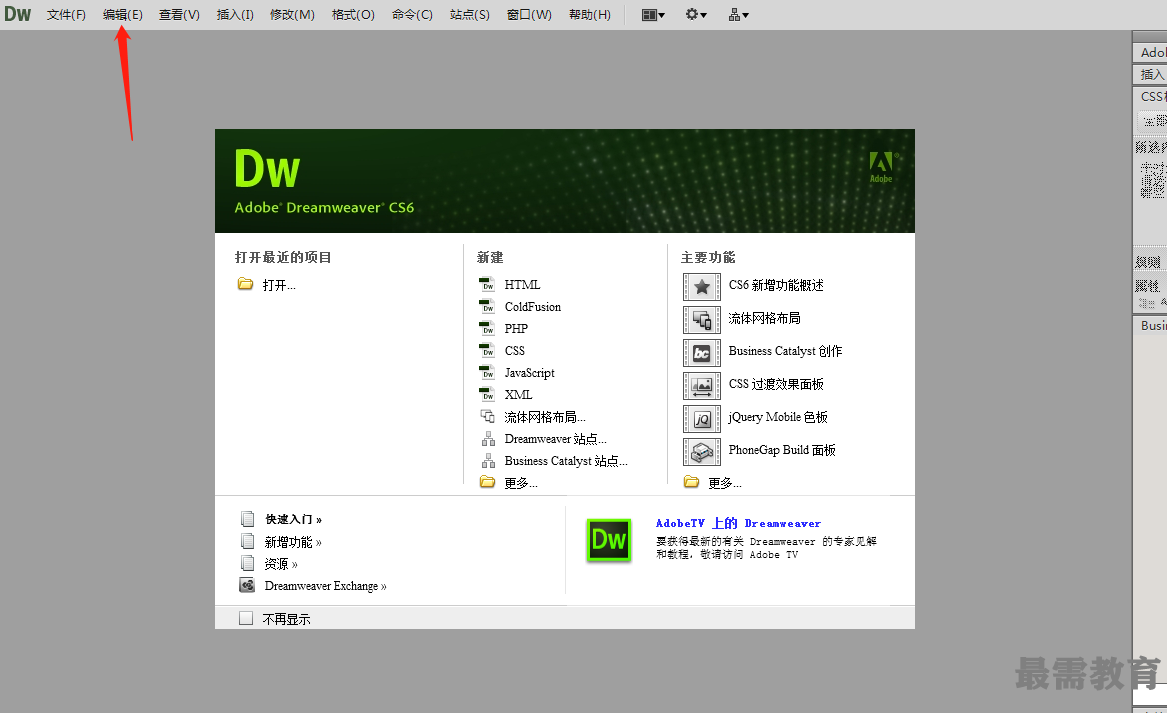This screenshot has height=713, width=1167.
Task: Open the 站点(S) menu
Action: [470, 15]
